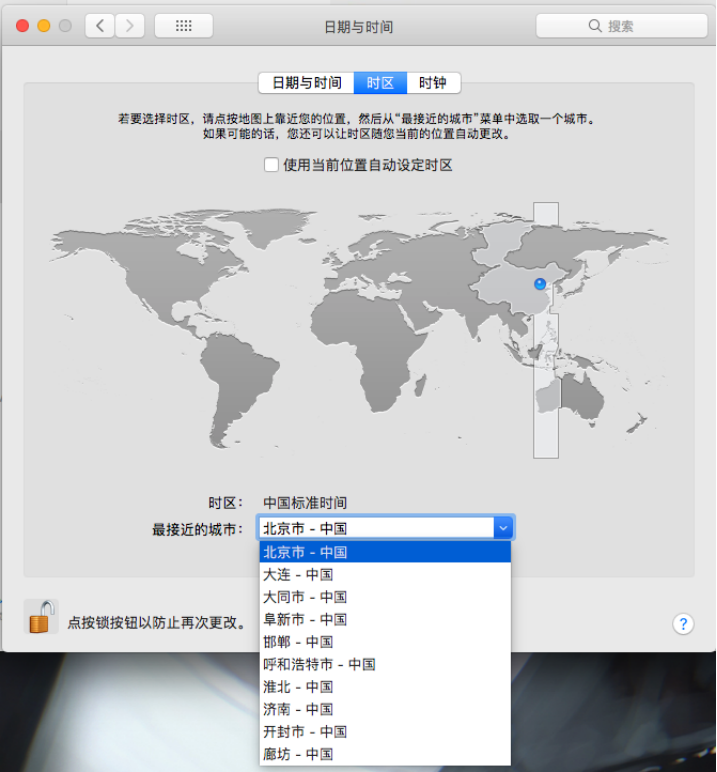Image resolution: width=717 pixels, height=772 pixels.
Task: Click the closest city text field
Action: (x=376, y=528)
